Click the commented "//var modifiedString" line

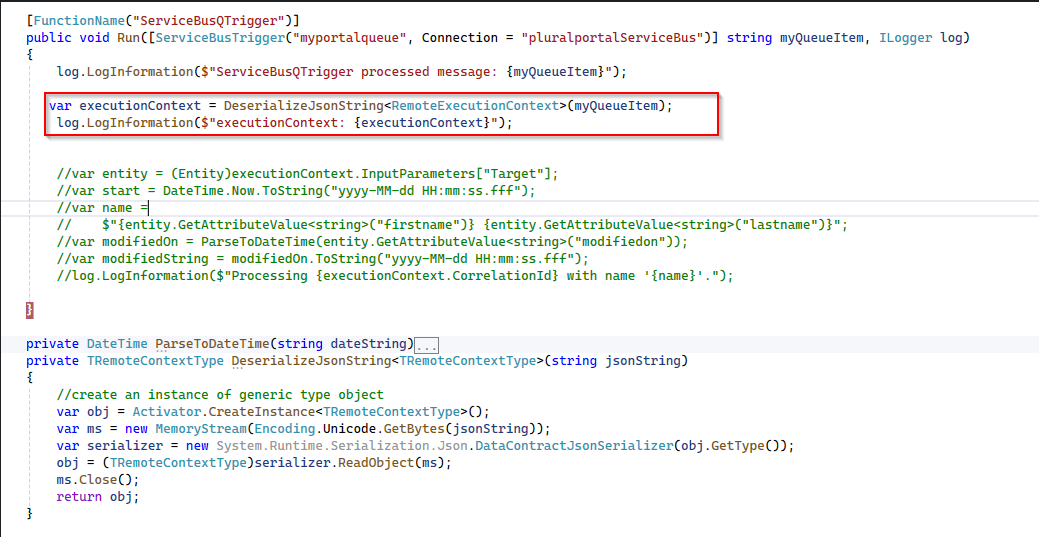coord(323,259)
